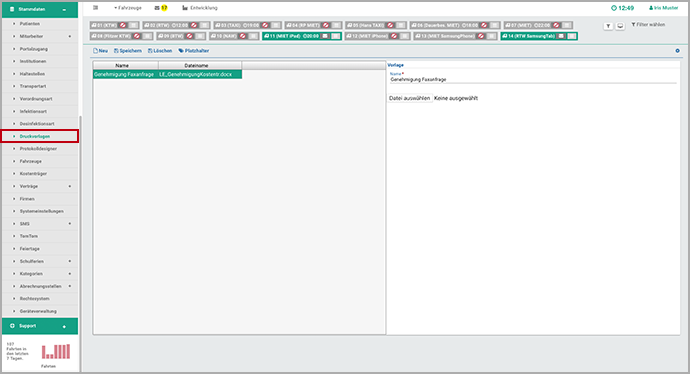
Task: Open the Fahrzeuge dropdown in top bar
Action: [128, 8]
